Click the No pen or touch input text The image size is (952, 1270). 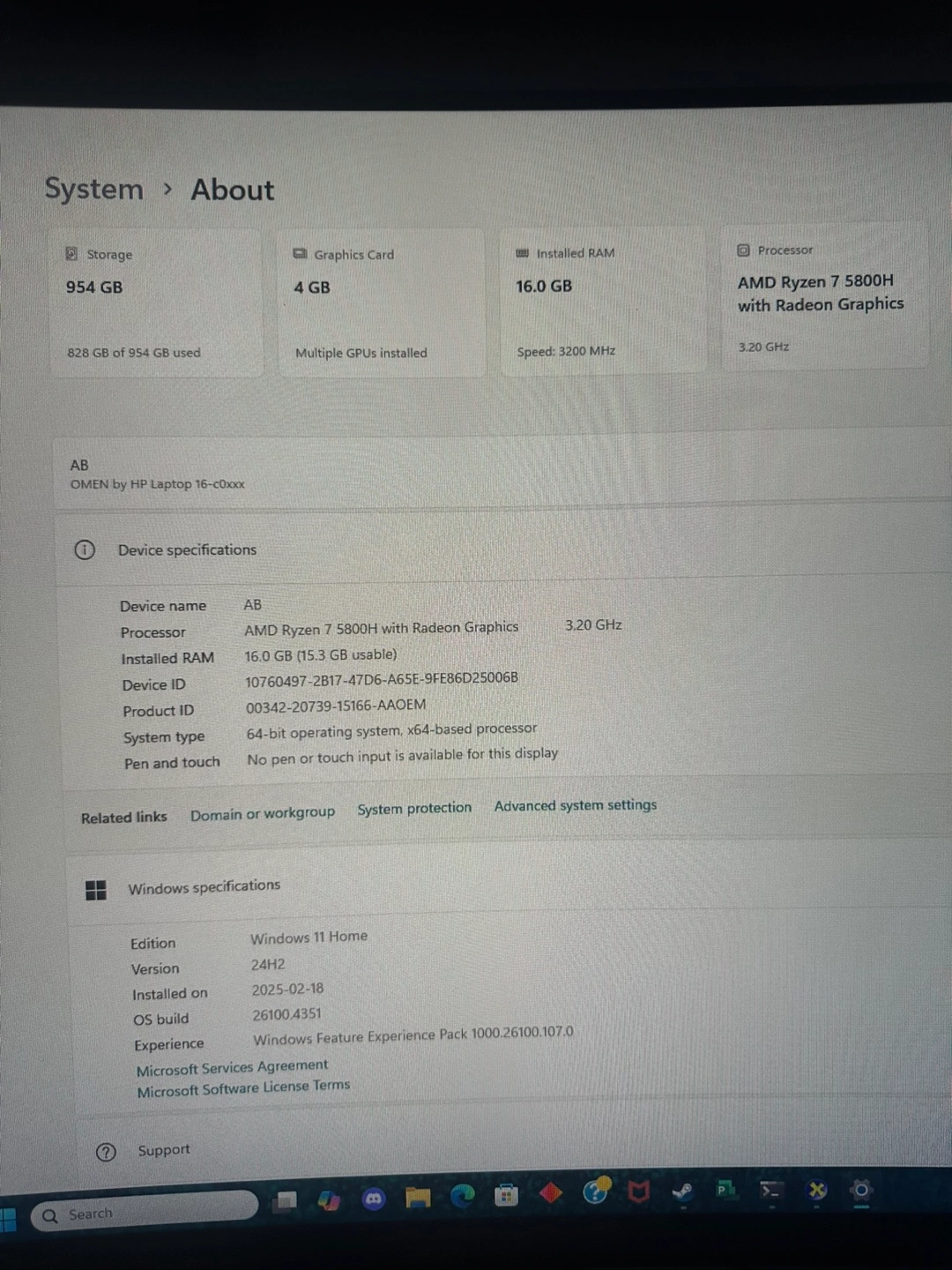tap(402, 757)
